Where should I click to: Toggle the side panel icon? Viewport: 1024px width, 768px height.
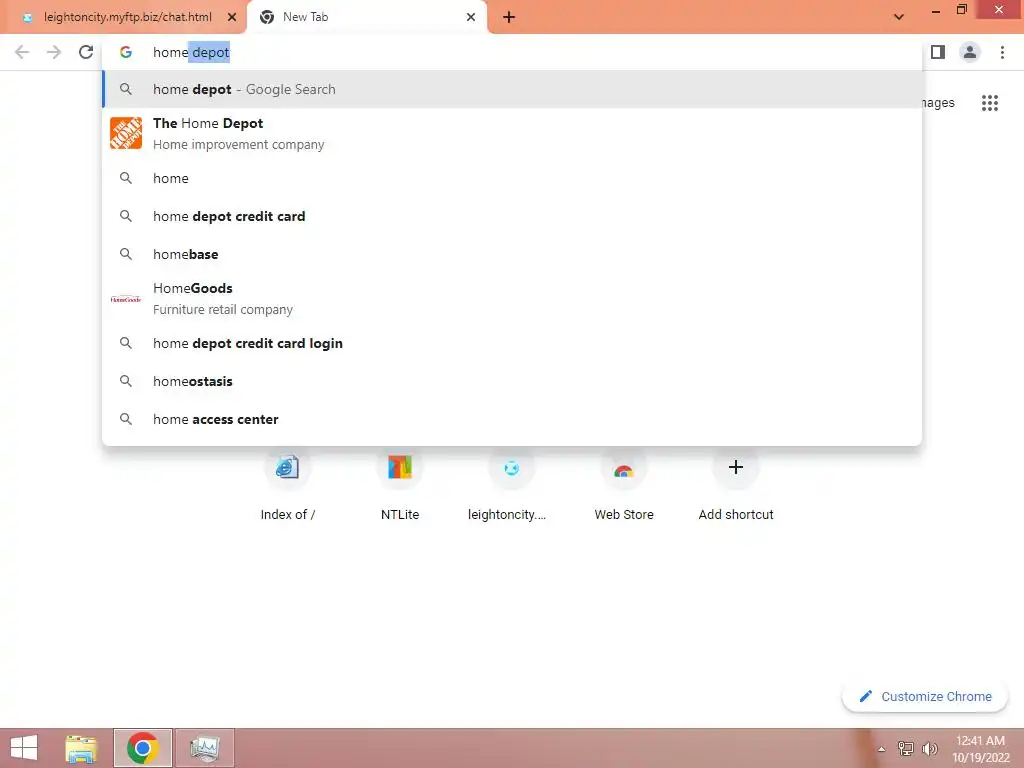[938, 52]
